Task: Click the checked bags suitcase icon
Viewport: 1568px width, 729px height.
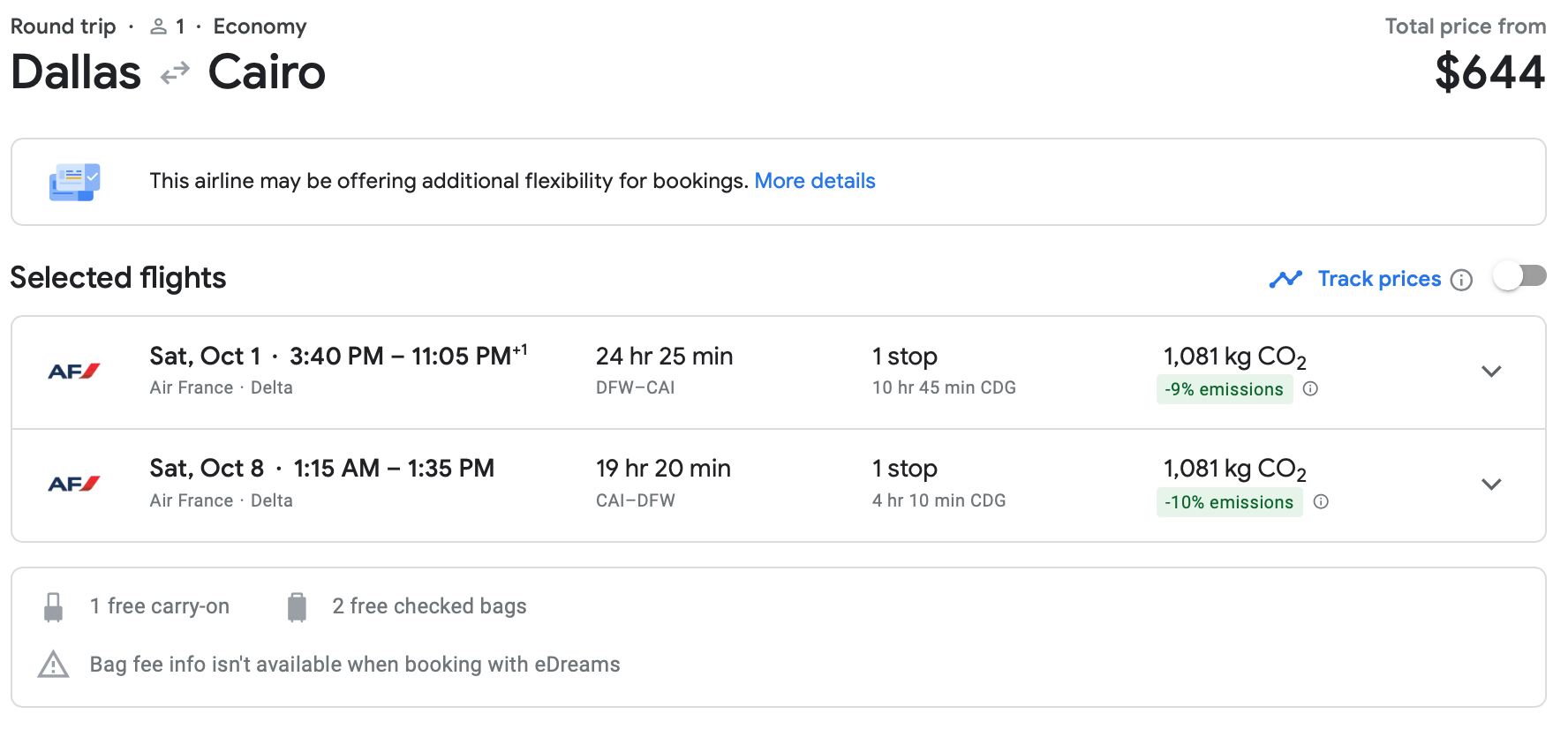Action: [297, 607]
